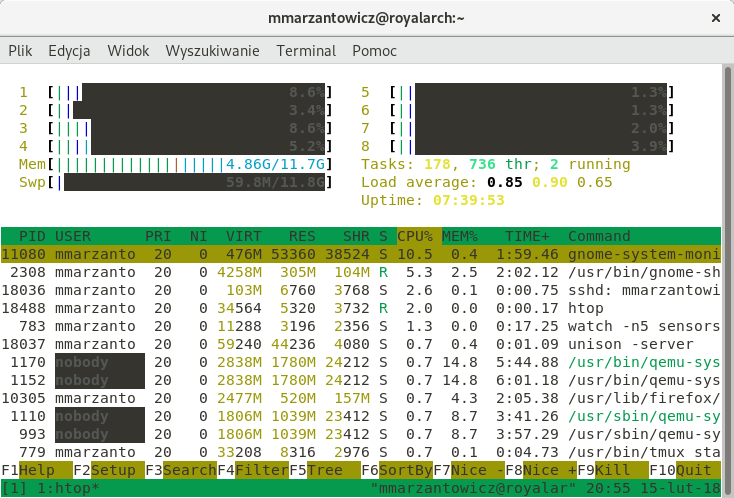Click the F9 Kill function
This screenshot has width=734, height=498.
coord(613,470)
